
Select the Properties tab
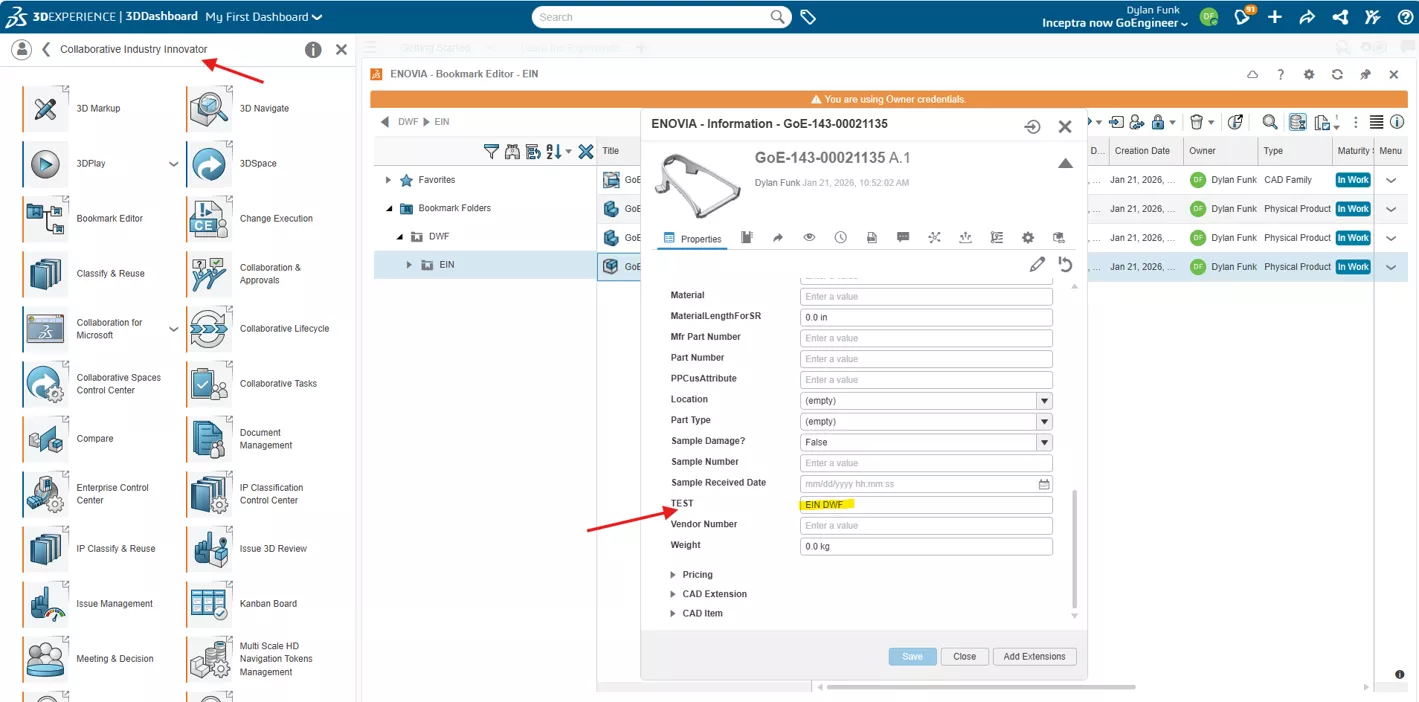[693, 238]
